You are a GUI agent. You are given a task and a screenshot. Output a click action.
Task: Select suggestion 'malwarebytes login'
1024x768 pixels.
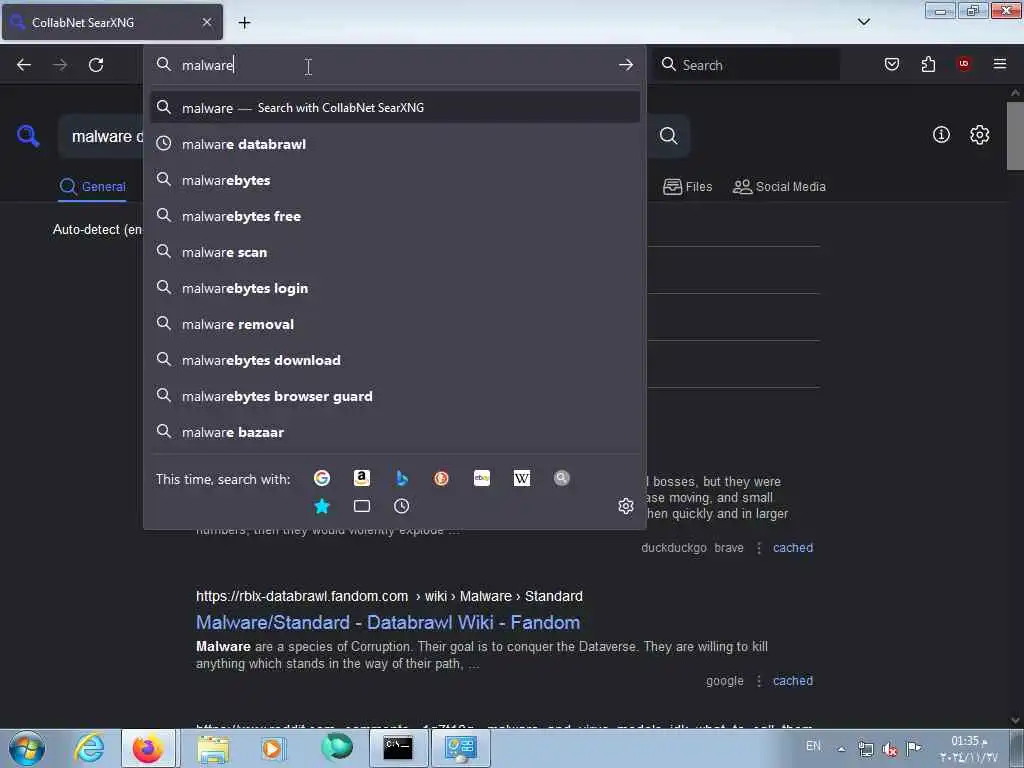(395, 288)
